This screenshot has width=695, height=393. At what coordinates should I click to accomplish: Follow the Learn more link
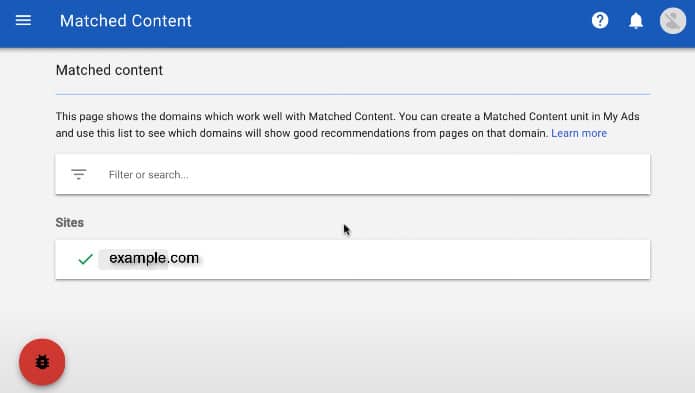[x=579, y=133]
